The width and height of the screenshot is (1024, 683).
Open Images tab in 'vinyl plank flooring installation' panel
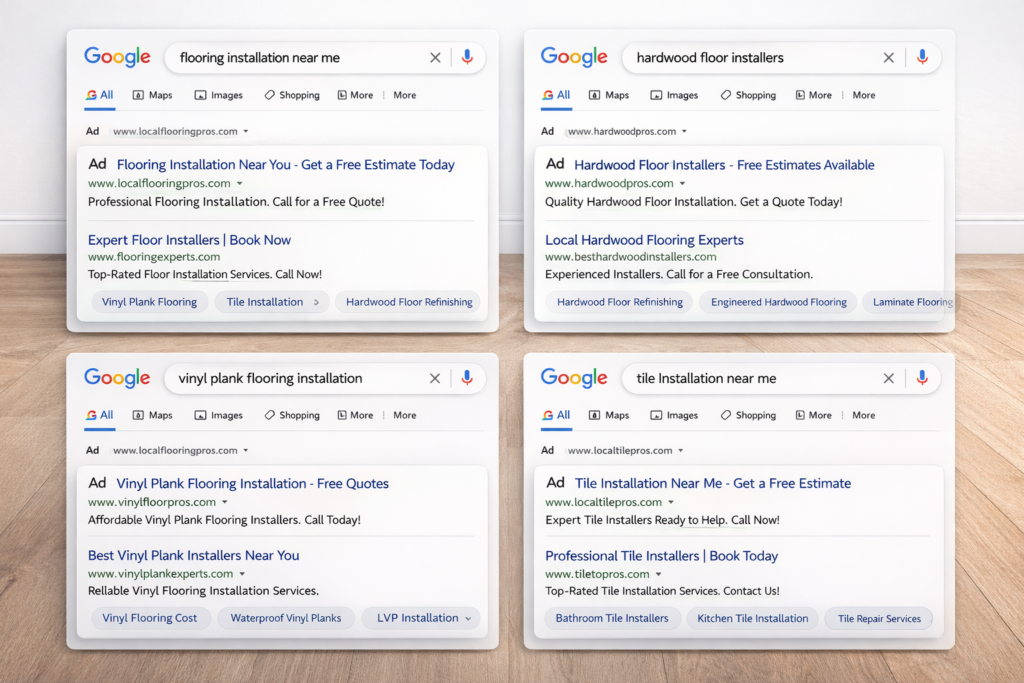[219, 415]
